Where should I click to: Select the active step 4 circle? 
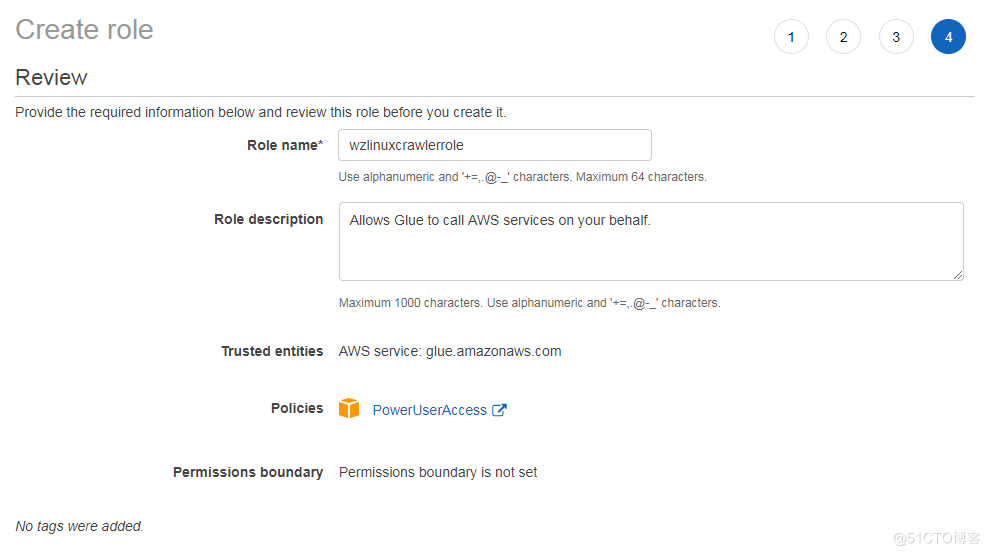click(948, 37)
